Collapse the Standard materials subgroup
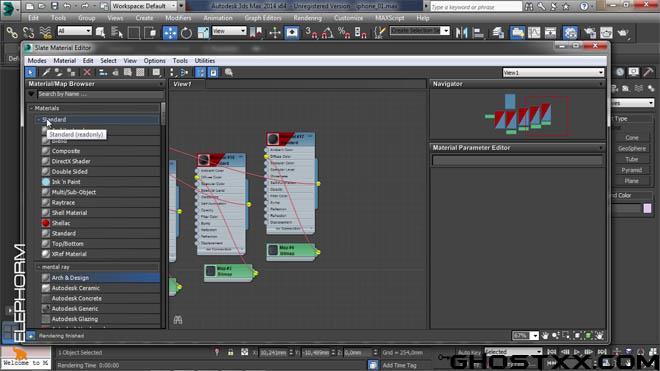This screenshot has height=371, width=660. pos(38,120)
